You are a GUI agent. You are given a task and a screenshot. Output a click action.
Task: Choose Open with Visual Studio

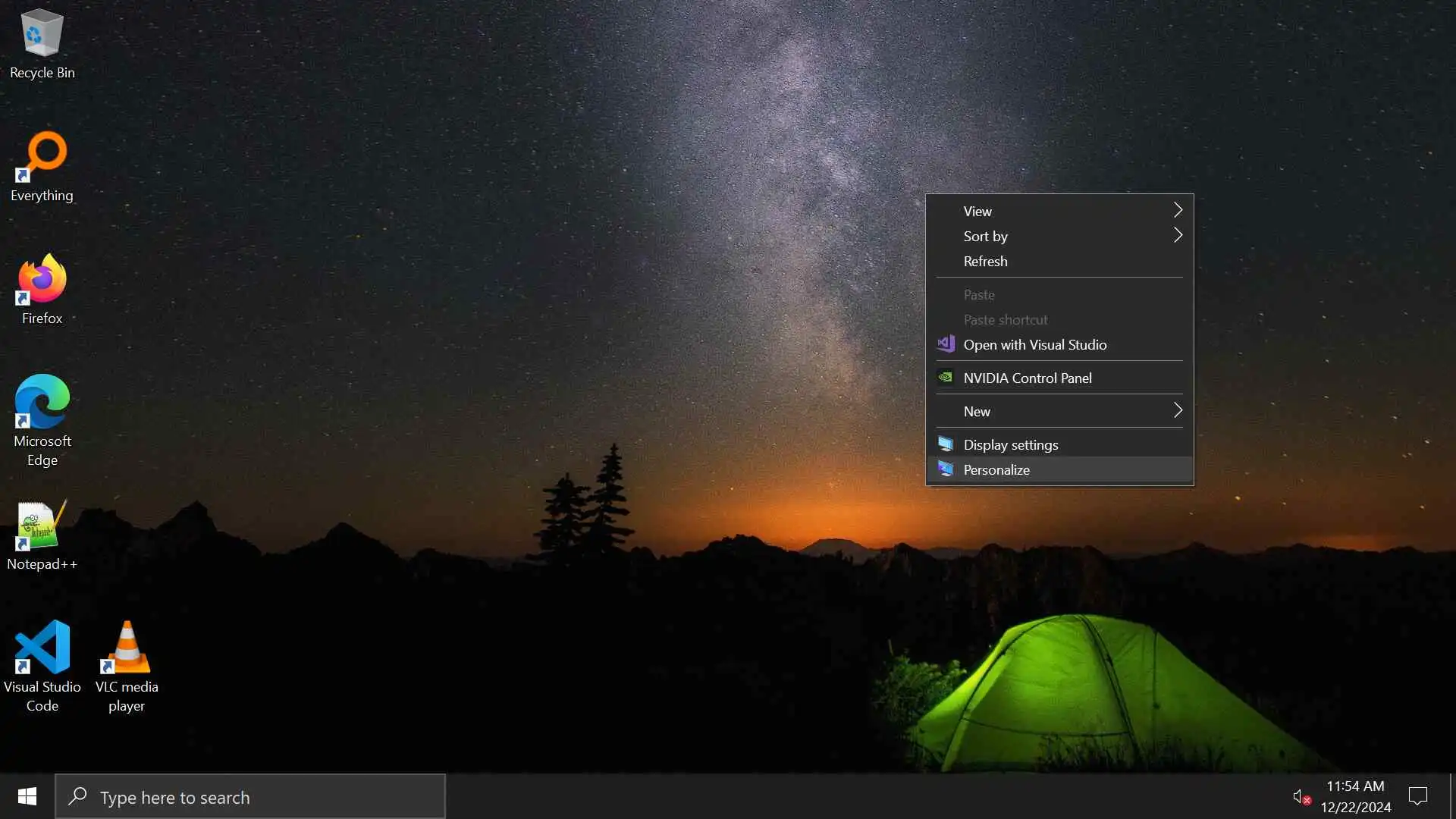pos(1034,345)
